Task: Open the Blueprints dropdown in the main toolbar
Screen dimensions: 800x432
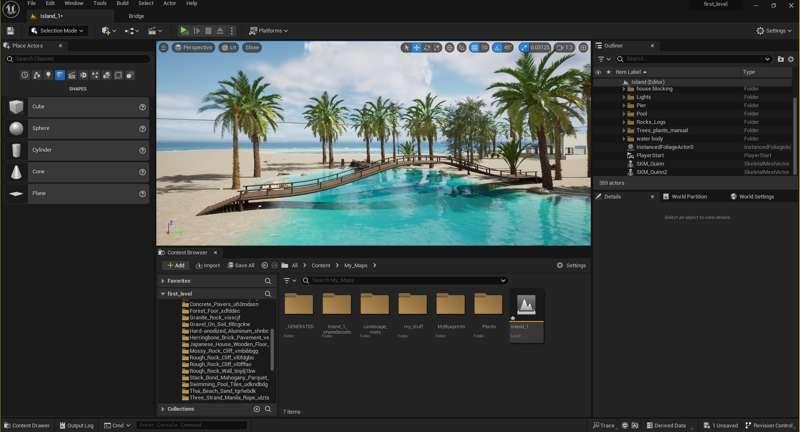Action: click(x=132, y=31)
